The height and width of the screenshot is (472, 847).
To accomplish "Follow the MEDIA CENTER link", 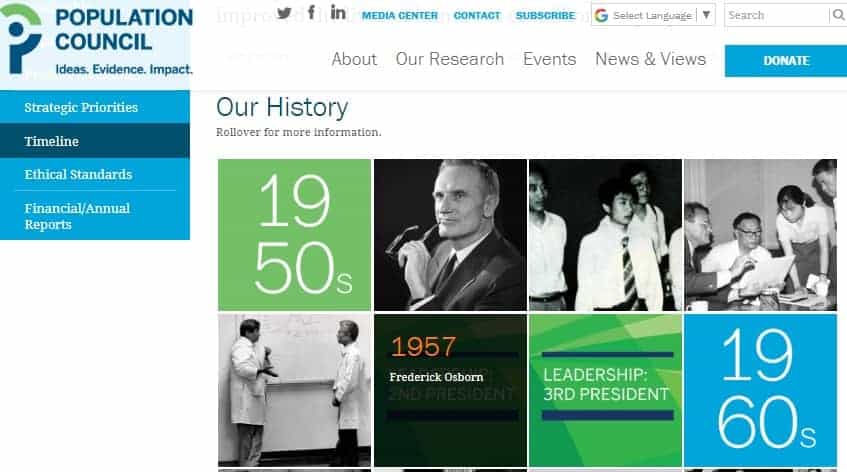I will point(400,16).
